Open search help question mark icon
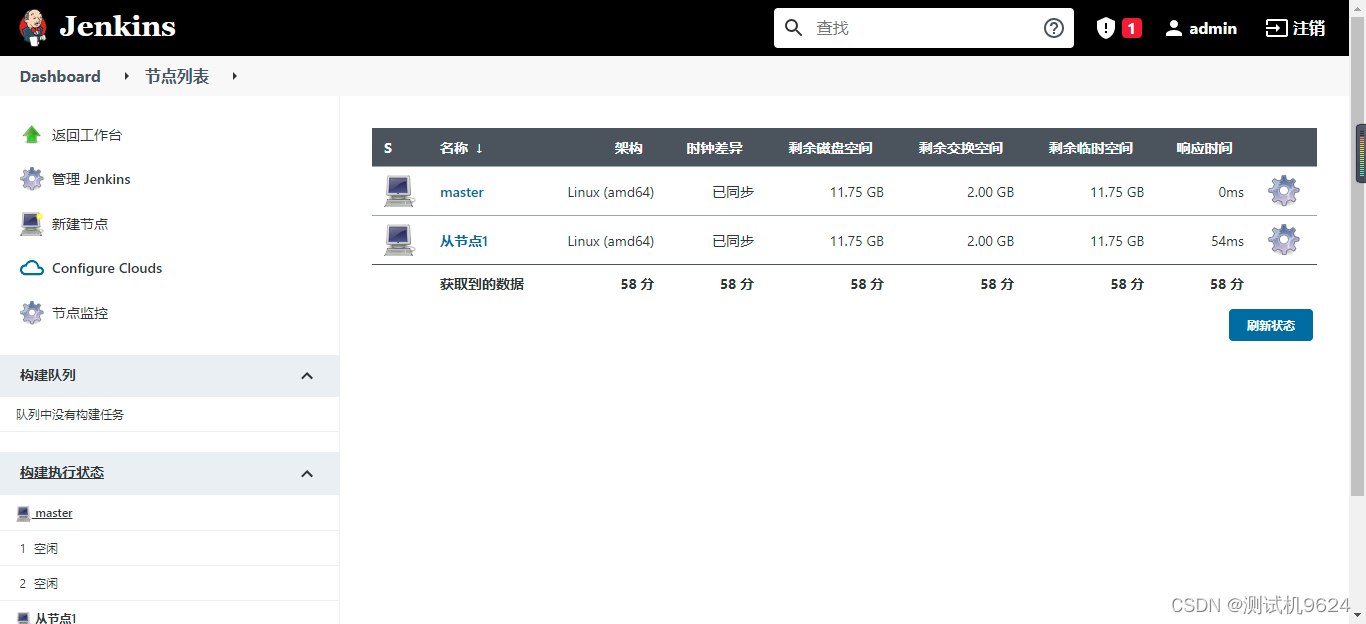Viewport: 1366px width, 624px height. point(1054,28)
